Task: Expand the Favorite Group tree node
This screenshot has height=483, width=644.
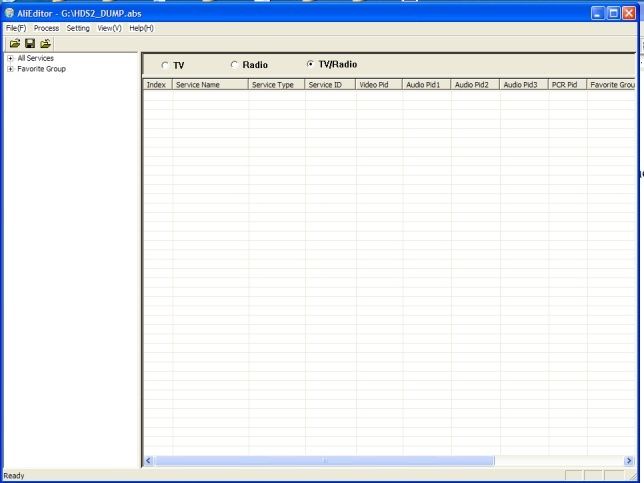Action: [x=10, y=69]
